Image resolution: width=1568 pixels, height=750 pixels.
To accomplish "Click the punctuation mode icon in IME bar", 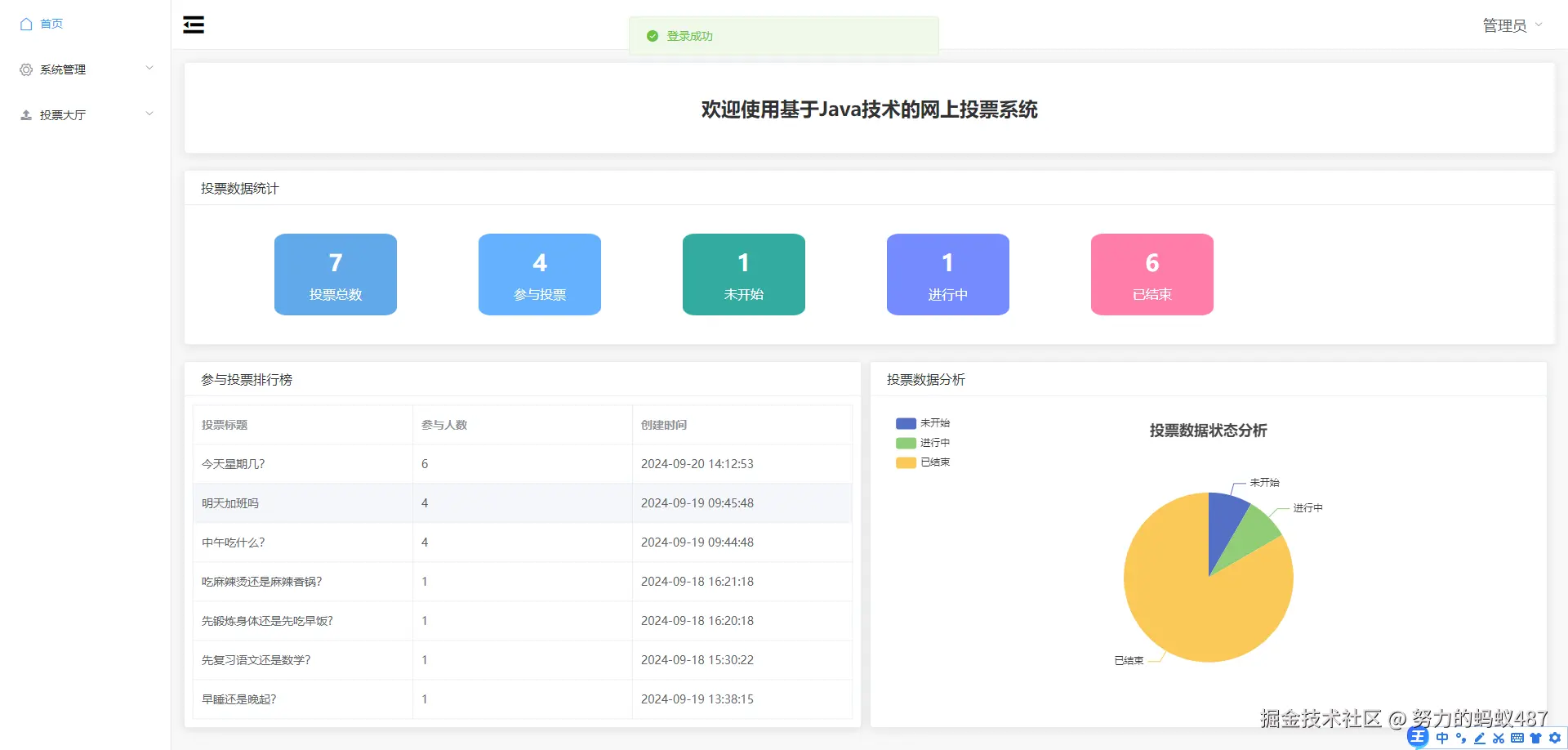I will 1461,738.
